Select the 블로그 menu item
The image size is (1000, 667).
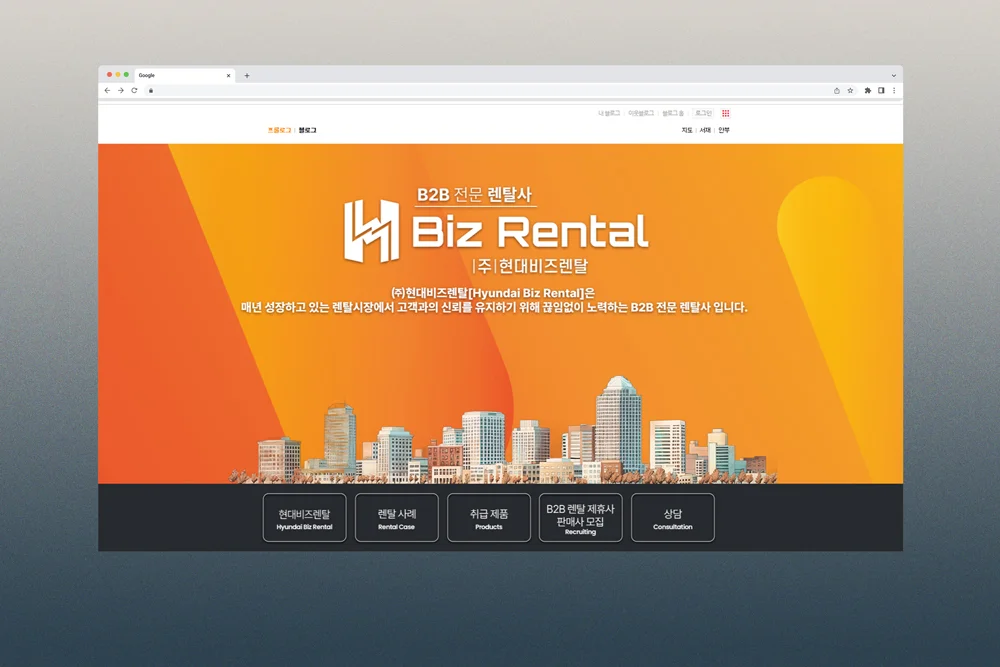[x=307, y=130]
